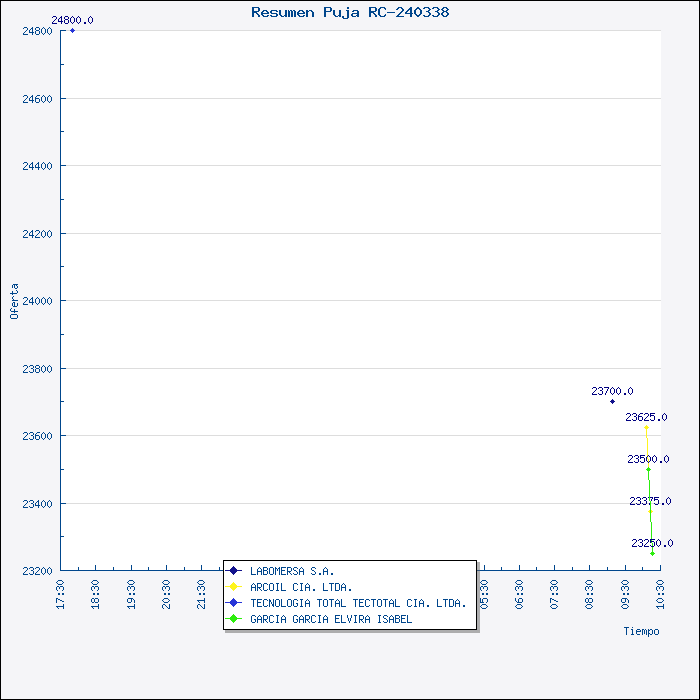This screenshot has width=700, height=700.
Task: Click the yellow ARCOIL legend marker
Action: [x=233, y=587]
